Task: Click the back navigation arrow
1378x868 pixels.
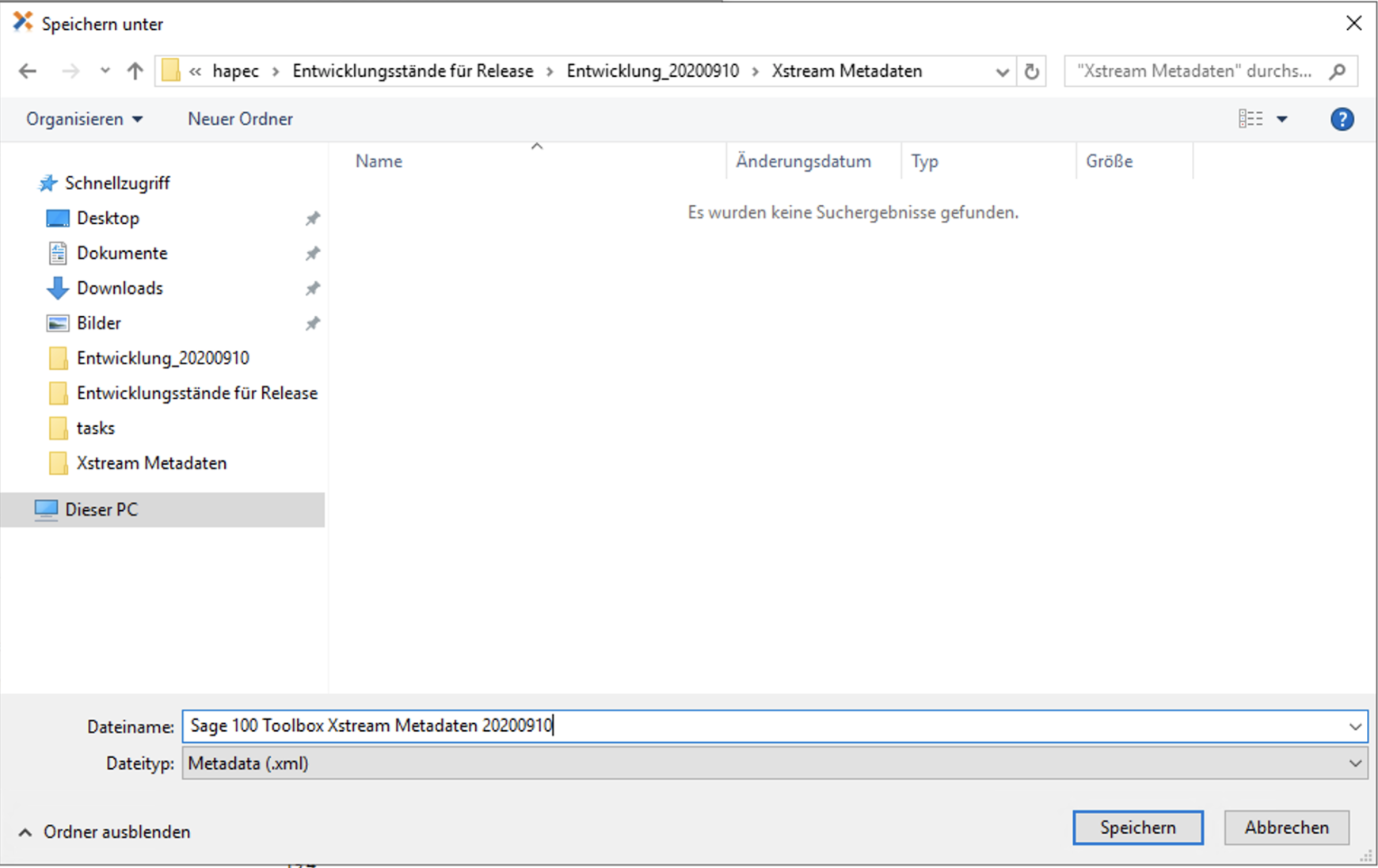Action: coord(28,71)
